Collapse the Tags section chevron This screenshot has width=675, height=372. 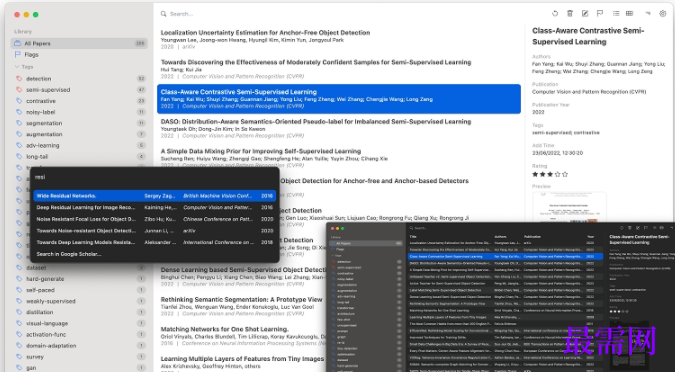coord(17,67)
